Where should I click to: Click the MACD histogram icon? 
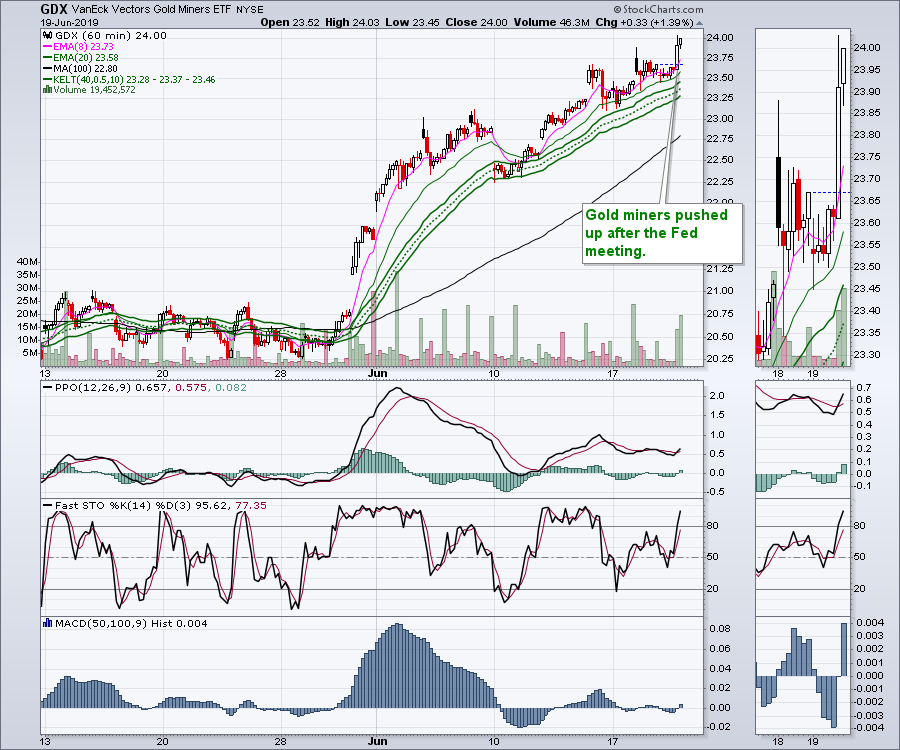48,623
